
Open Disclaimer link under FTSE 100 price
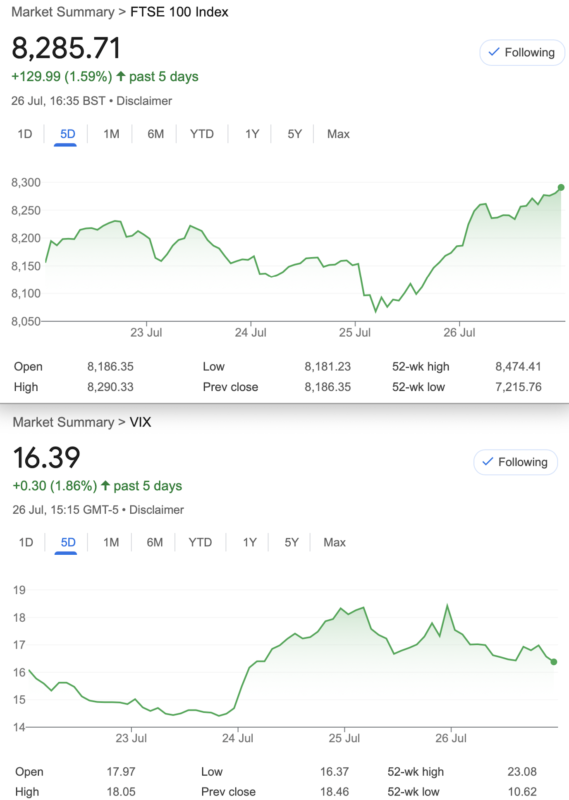point(144,101)
